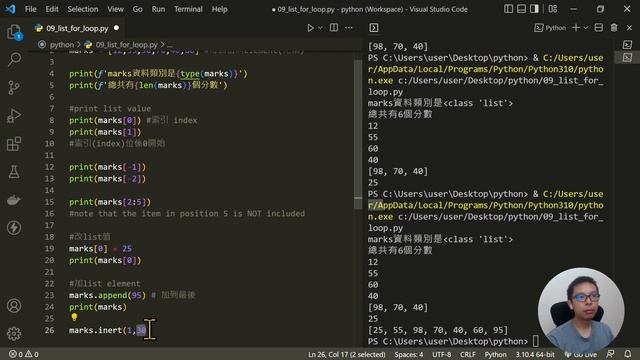The width and height of the screenshot is (640, 360).
Task: Open the Testing flask view
Action: pyautogui.click(x=14, y=172)
